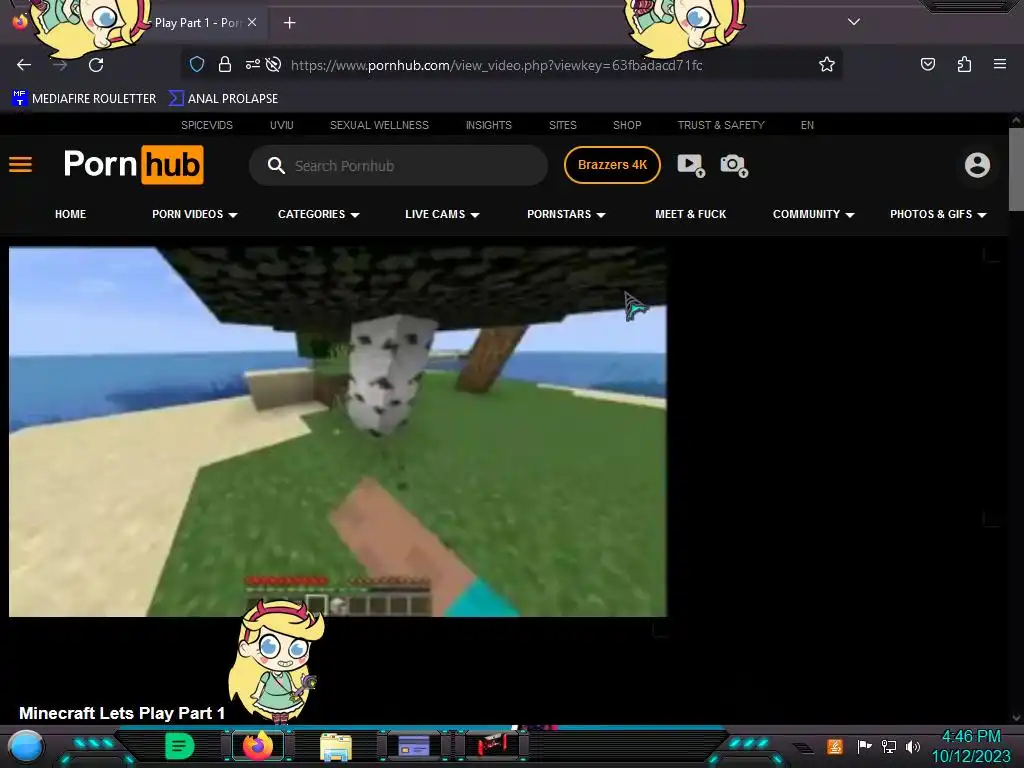Click the magnifier search icon
Viewport: 1024px width, 768px height.
click(276, 165)
